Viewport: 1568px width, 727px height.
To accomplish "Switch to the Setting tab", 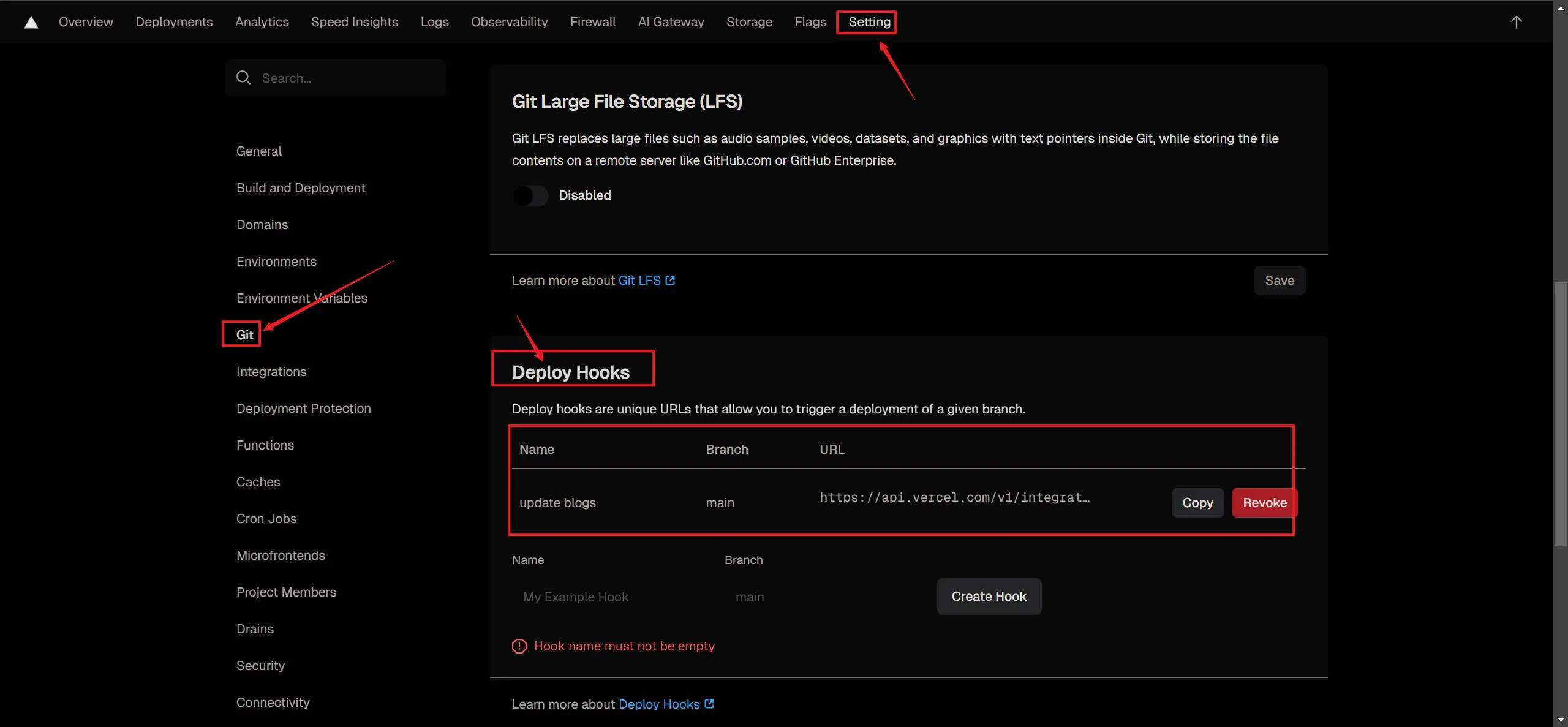I will (869, 22).
